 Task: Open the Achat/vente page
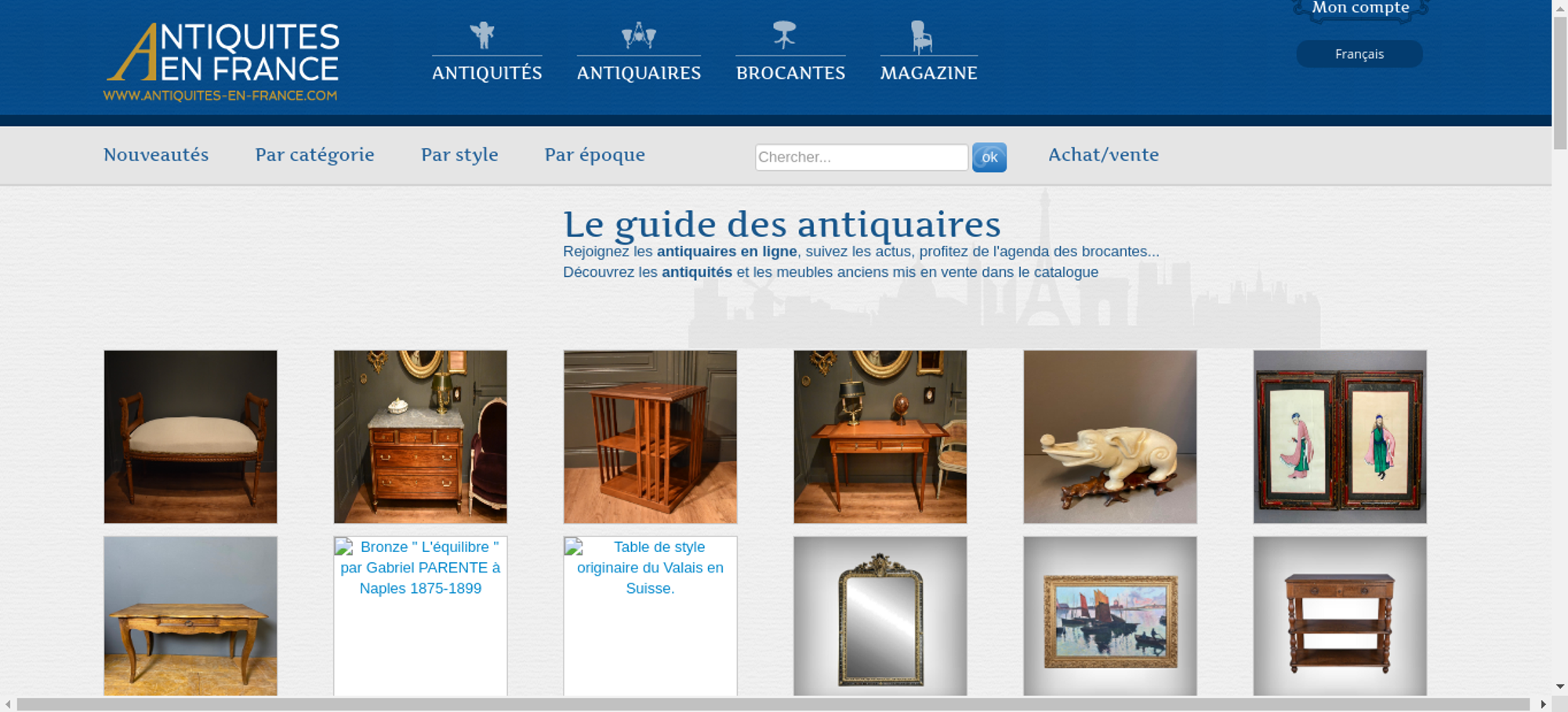point(1103,154)
